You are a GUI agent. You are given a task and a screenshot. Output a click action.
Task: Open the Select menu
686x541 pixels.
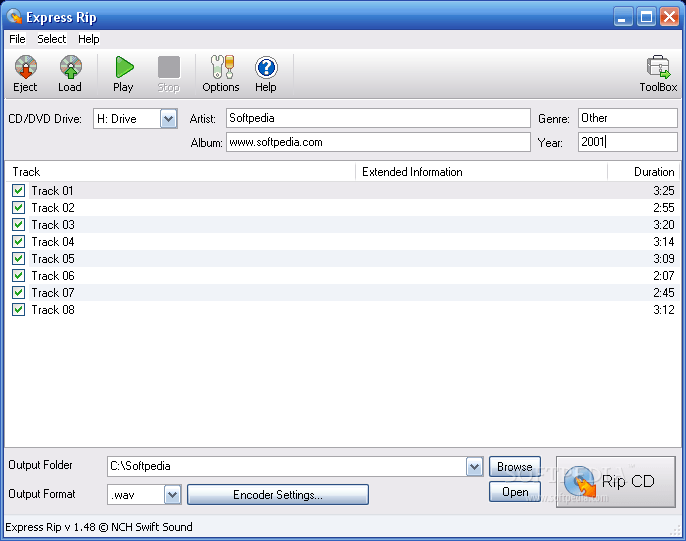coord(52,39)
